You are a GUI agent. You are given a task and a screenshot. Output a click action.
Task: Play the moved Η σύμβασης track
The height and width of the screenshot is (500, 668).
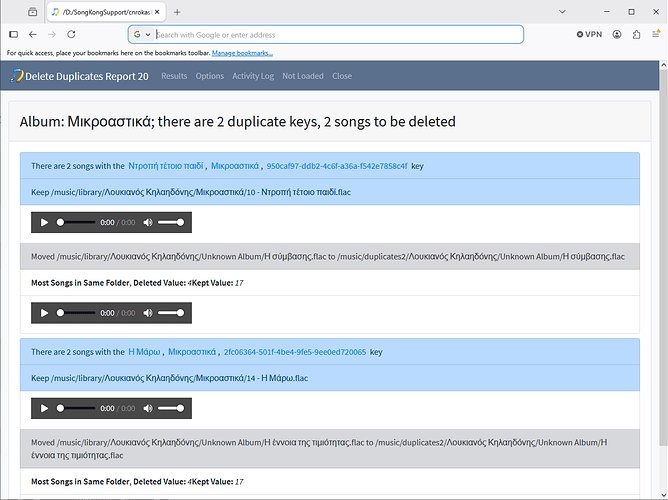pyautogui.click(x=44, y=313)
